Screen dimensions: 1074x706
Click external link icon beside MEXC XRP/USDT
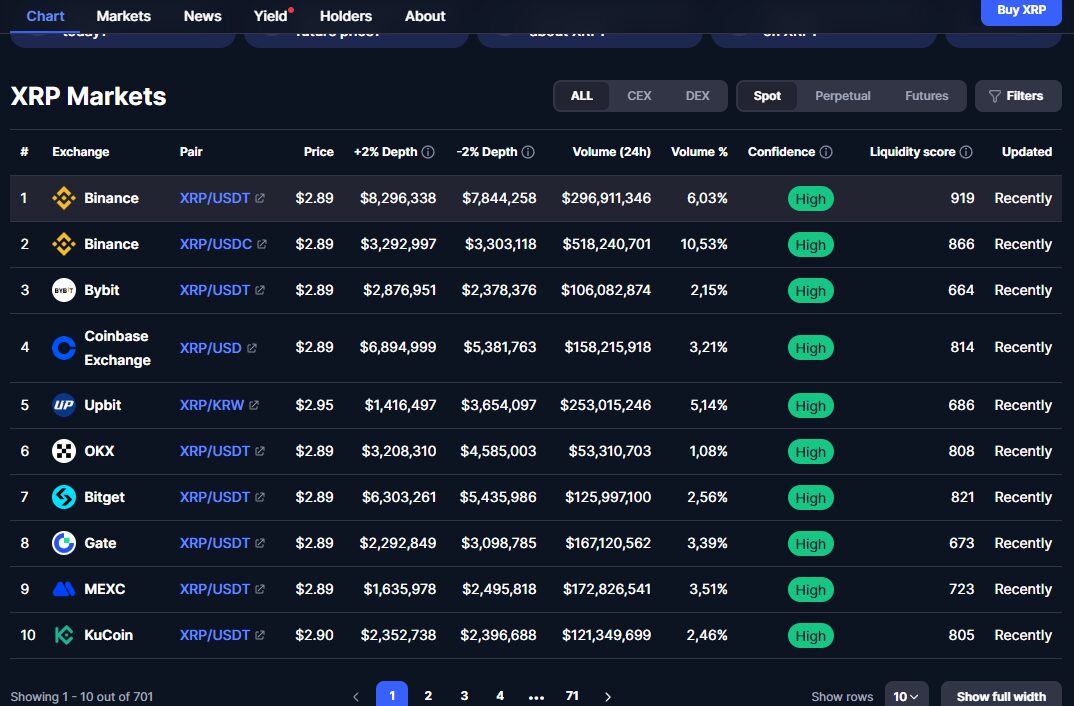point(260,589)
